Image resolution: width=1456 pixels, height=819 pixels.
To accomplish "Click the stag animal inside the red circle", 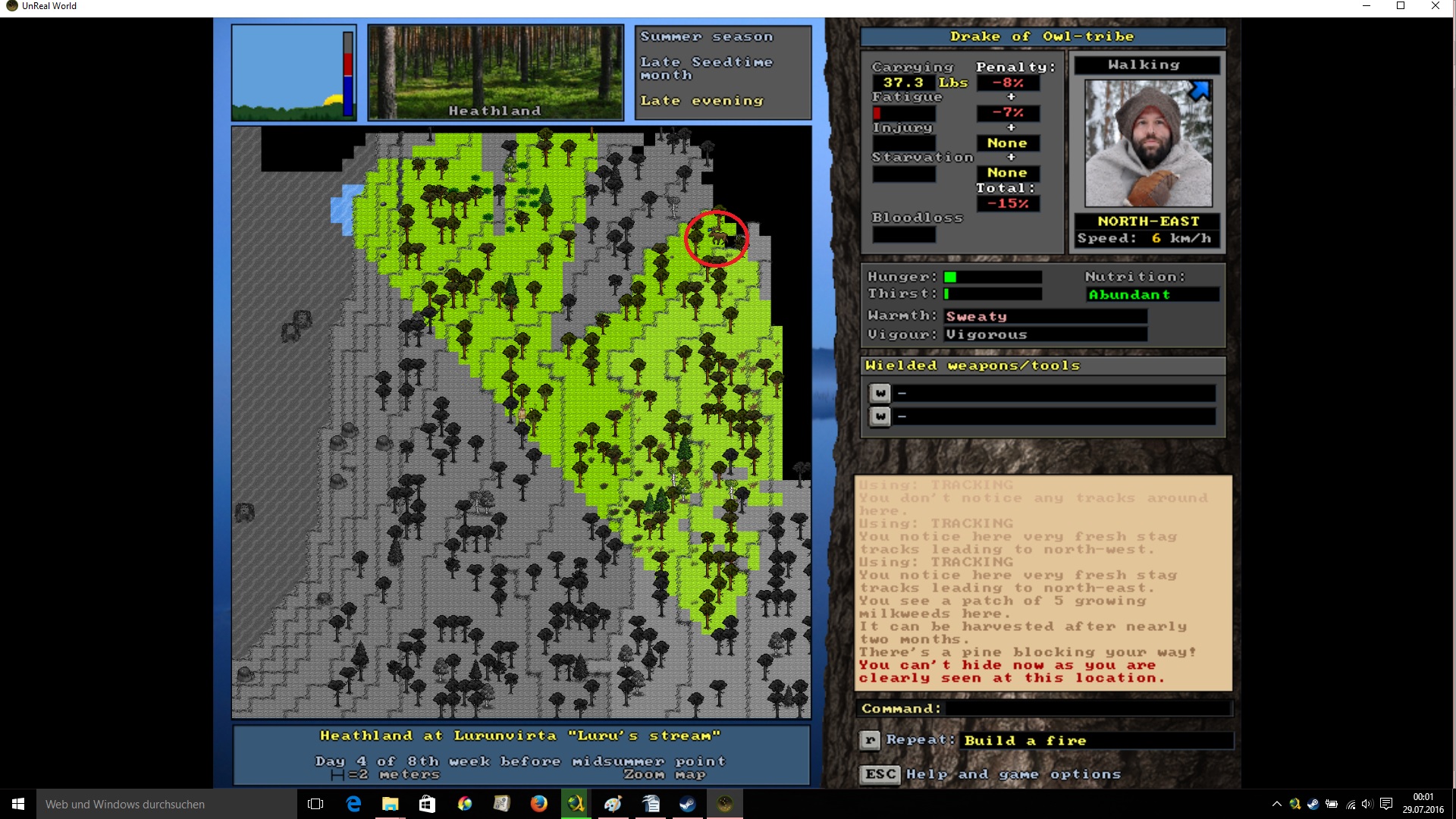I will point(717,237).
